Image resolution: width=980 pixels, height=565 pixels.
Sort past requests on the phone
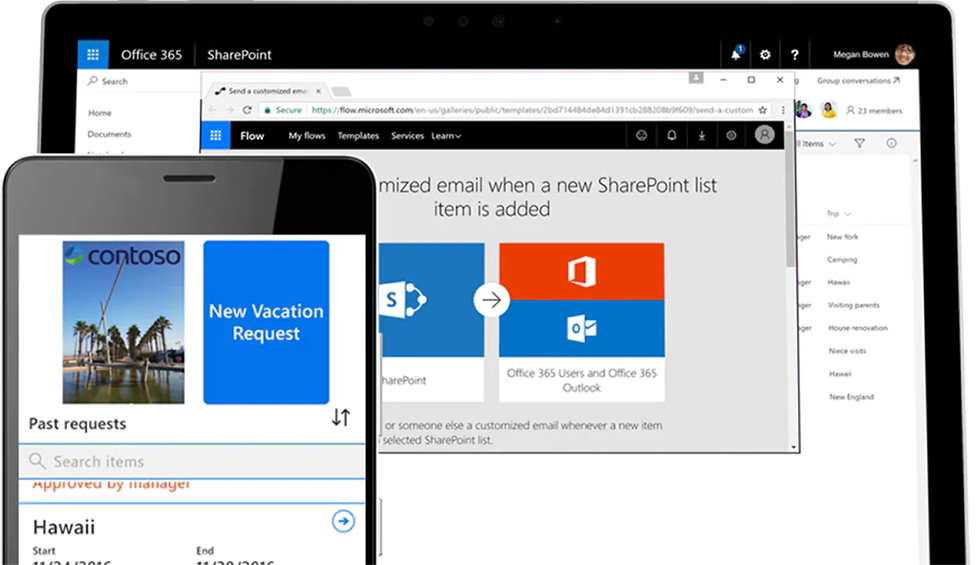pyautogui.click(x=341, y=417)
